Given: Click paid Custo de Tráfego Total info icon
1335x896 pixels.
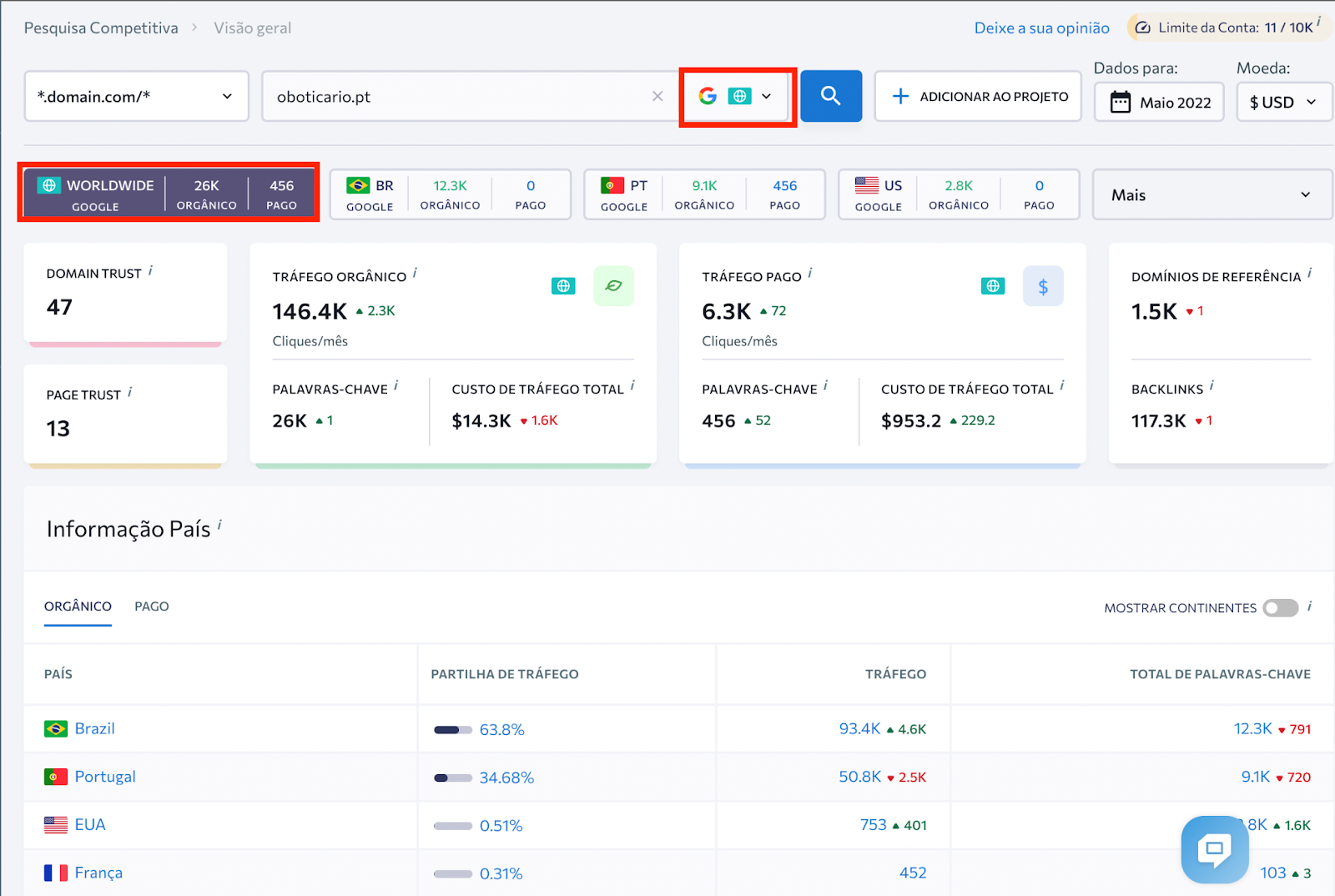Looking at the screenshot, I should (x=1062, y=385).
